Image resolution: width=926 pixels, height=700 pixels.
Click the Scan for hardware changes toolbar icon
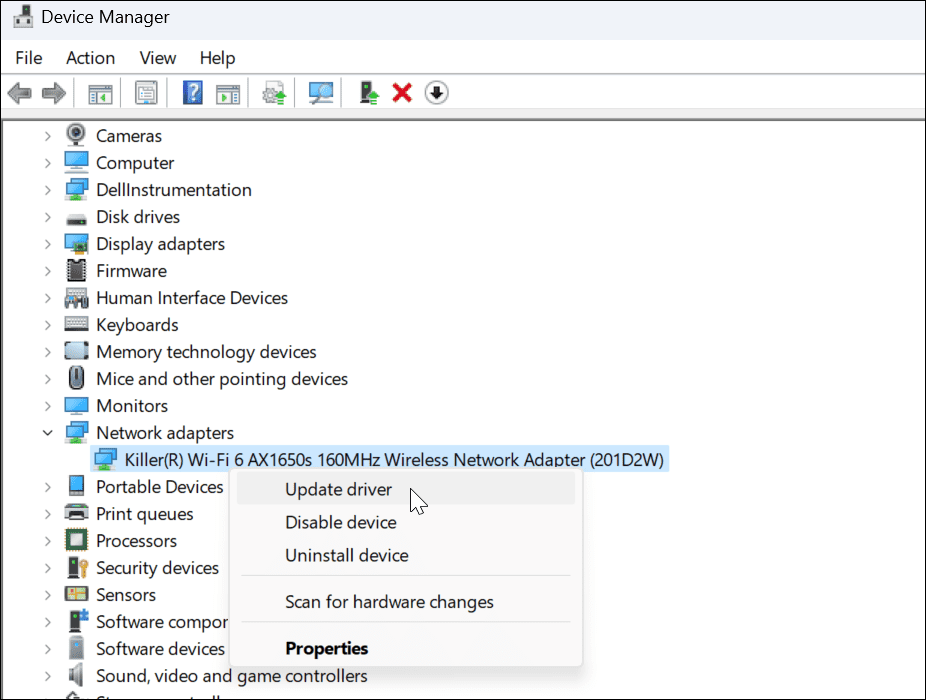pos(322,92)
